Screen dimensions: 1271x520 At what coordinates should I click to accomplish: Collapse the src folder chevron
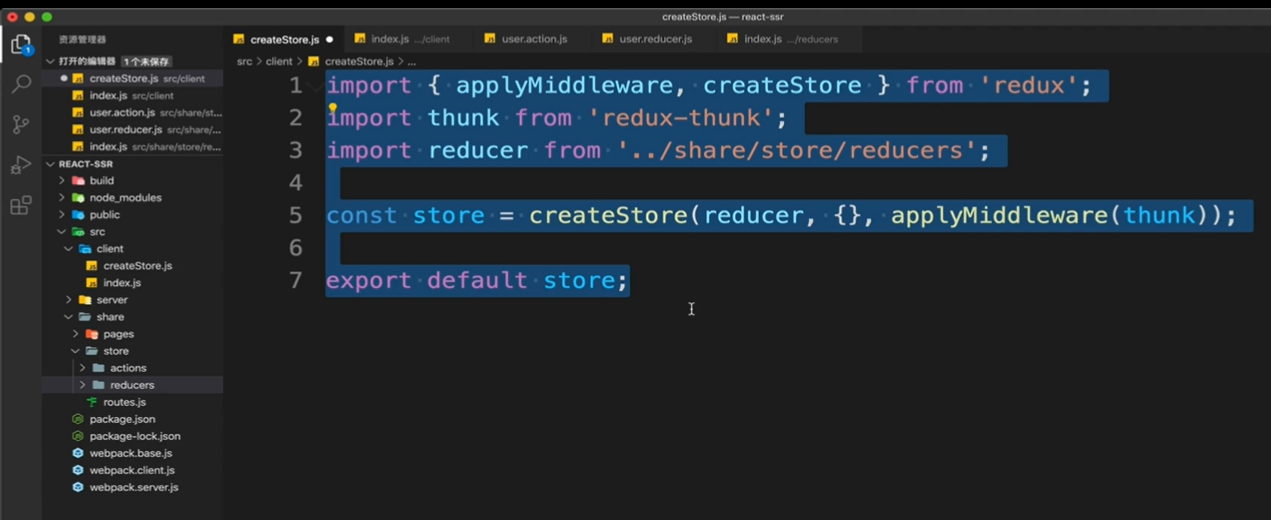[62, 232]
